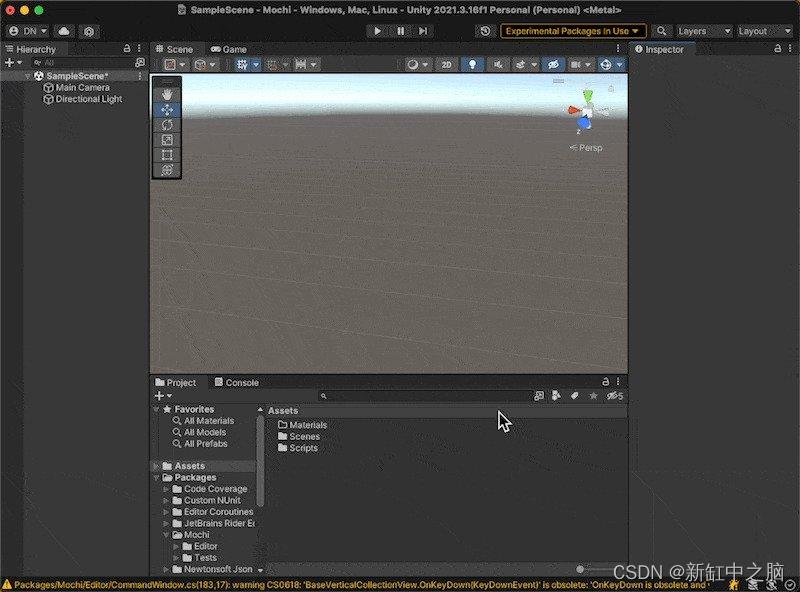Toggle scene audio mute
The width and height of the screenshot is (800, 592).
[498, 65]
